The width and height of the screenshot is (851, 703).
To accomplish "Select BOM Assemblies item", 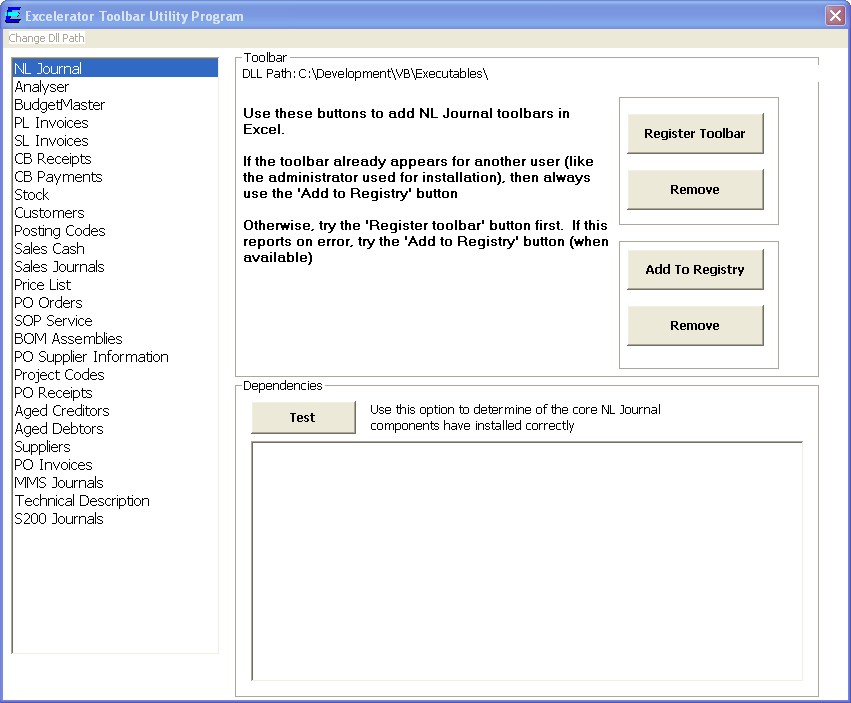I will 115,338.
